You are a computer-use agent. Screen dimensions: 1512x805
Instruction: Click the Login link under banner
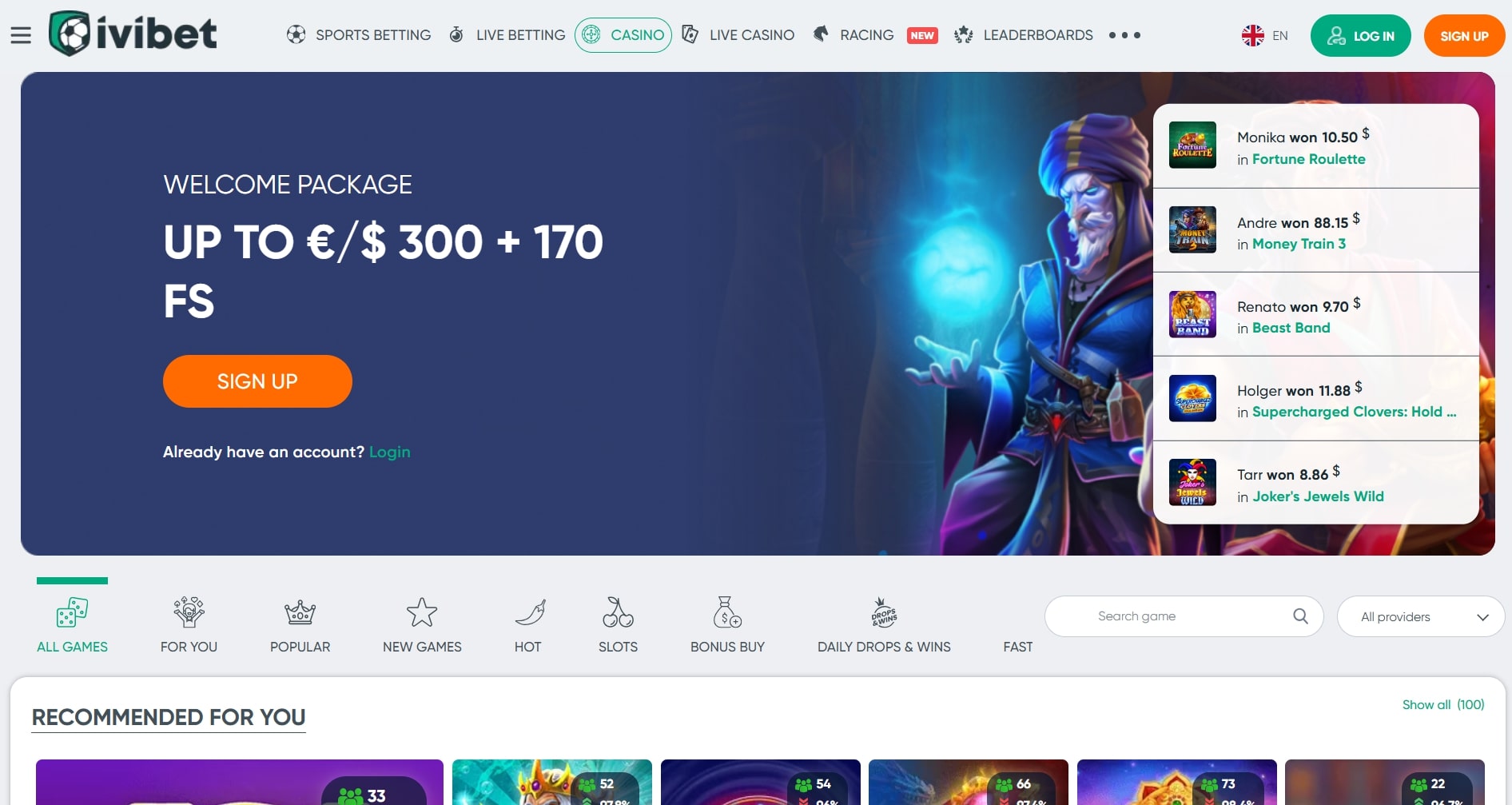point(390,452)
